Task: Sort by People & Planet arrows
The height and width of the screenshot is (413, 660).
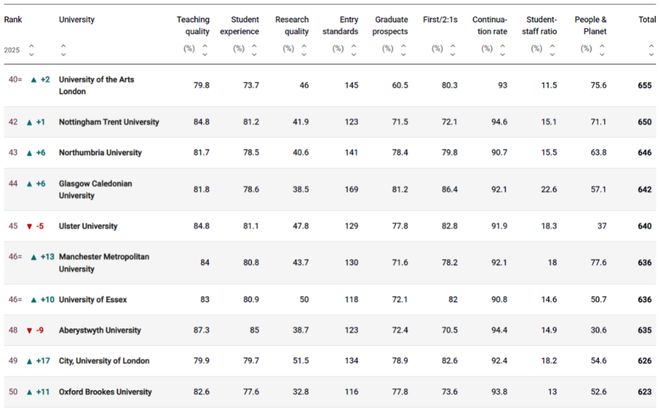Action: [x=602, y=50]
